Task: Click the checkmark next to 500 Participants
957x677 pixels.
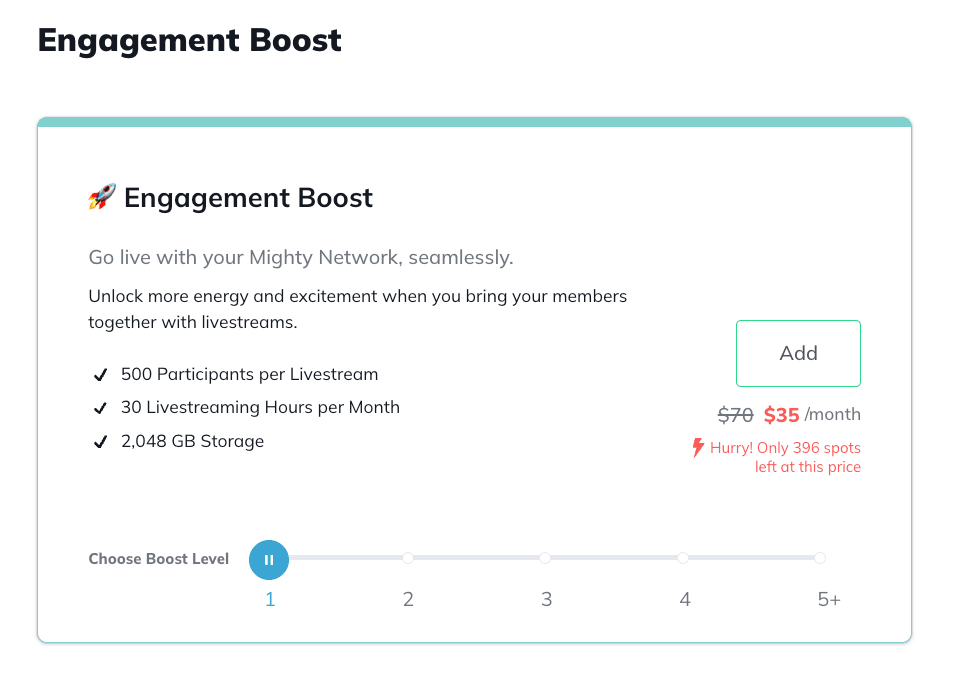Action: tap(100, 376)
